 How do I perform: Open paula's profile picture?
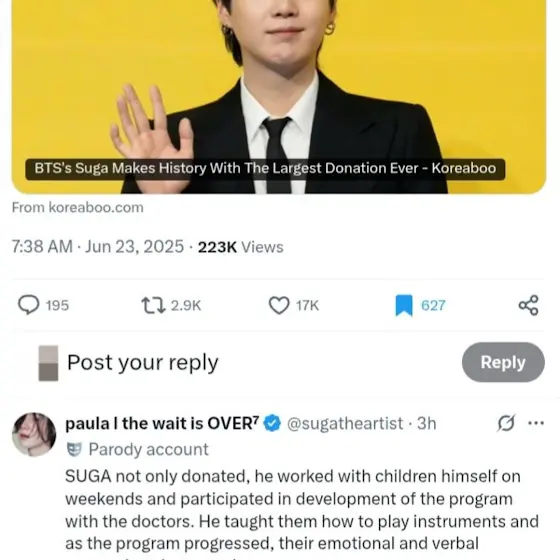coord(34,434)
